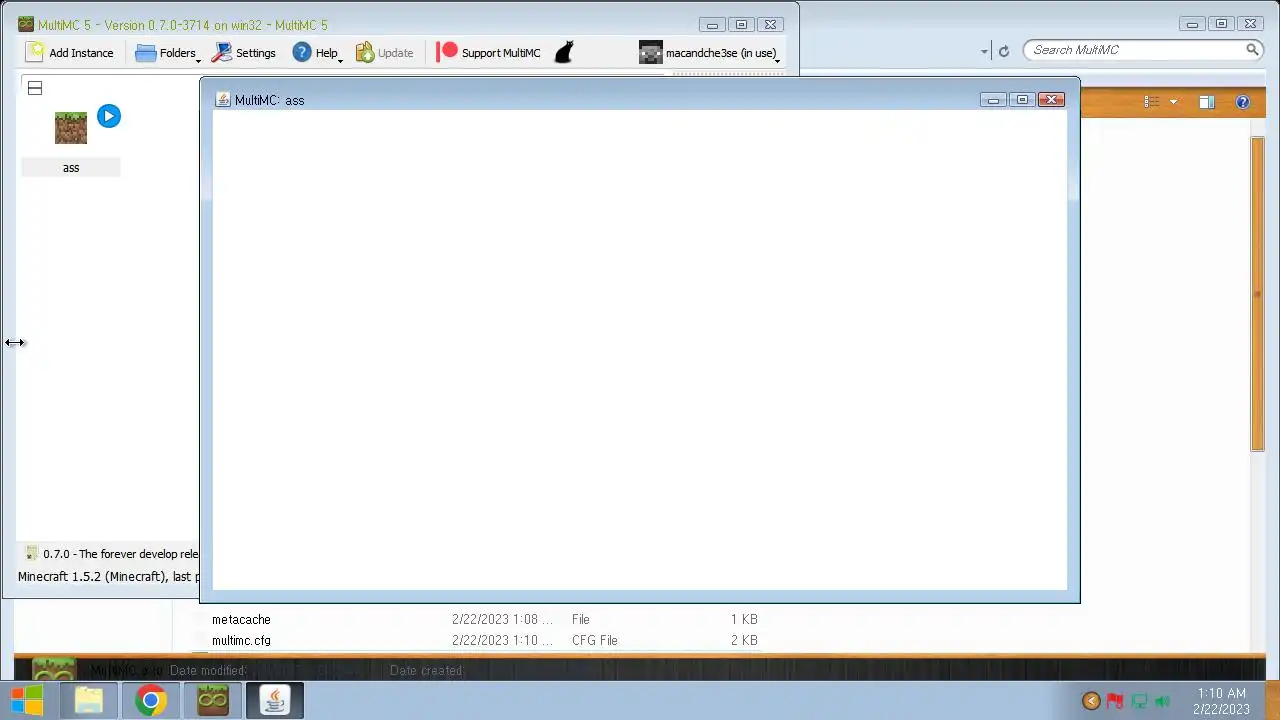Screen dimensions: 1280x720
Task: Click the "1 KB" size of metacache
Action: pyautogui.click(x=744, y=620)
